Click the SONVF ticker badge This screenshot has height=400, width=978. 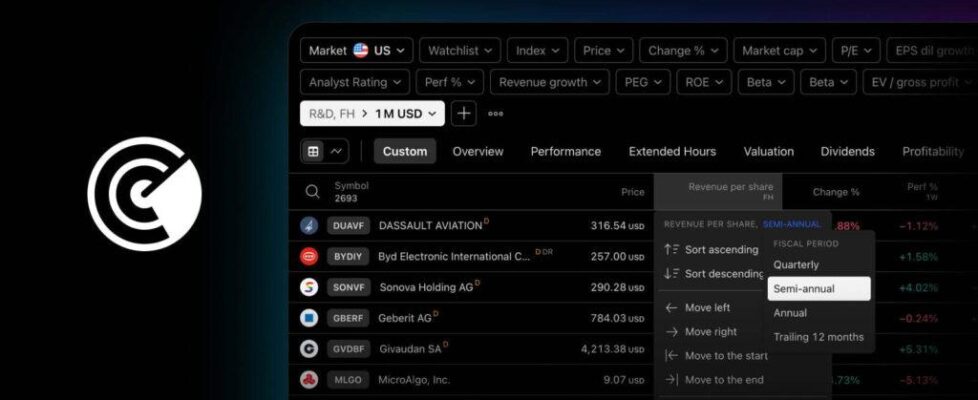pyautogui.click(x=349, y=287)
